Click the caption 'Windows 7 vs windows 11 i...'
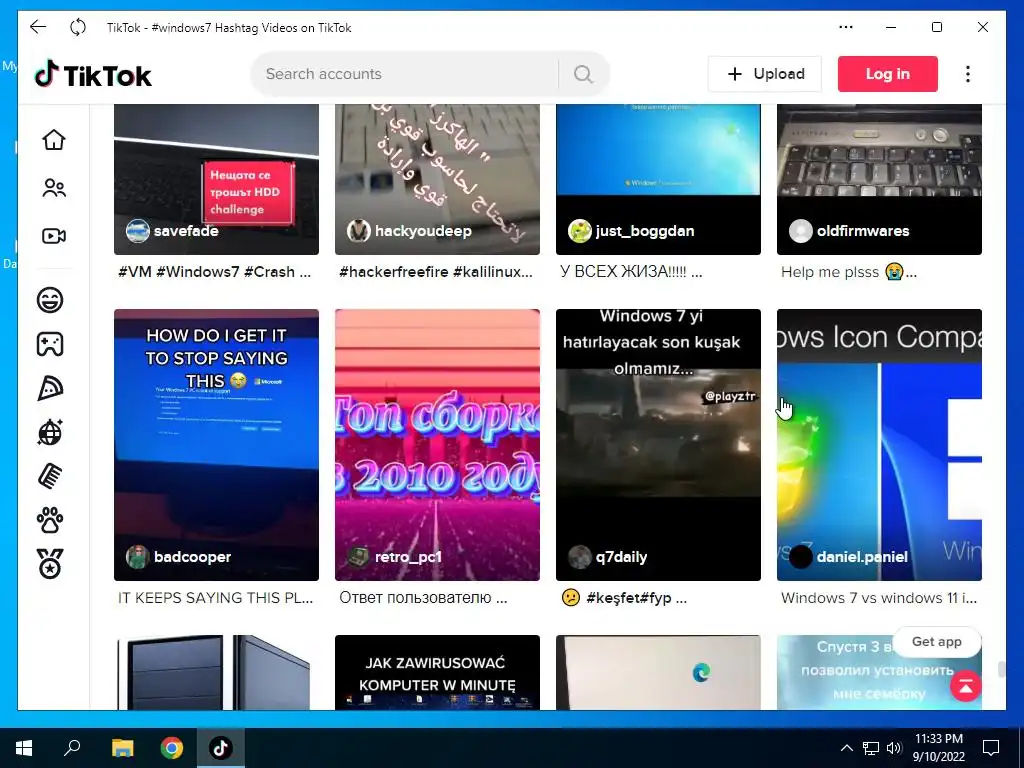This screenshot has width=1024, height=768. coord(879,598)
